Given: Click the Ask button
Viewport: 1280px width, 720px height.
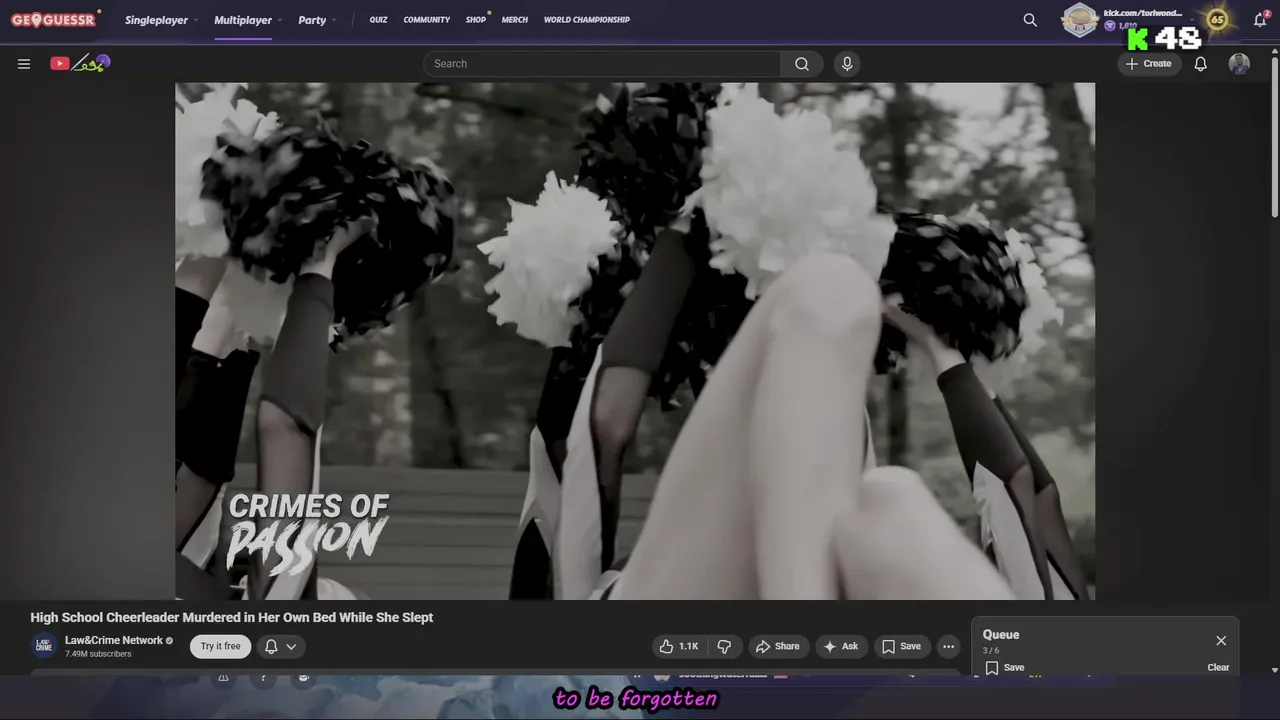Looking at the screenshot, I should tap(841, 646).
